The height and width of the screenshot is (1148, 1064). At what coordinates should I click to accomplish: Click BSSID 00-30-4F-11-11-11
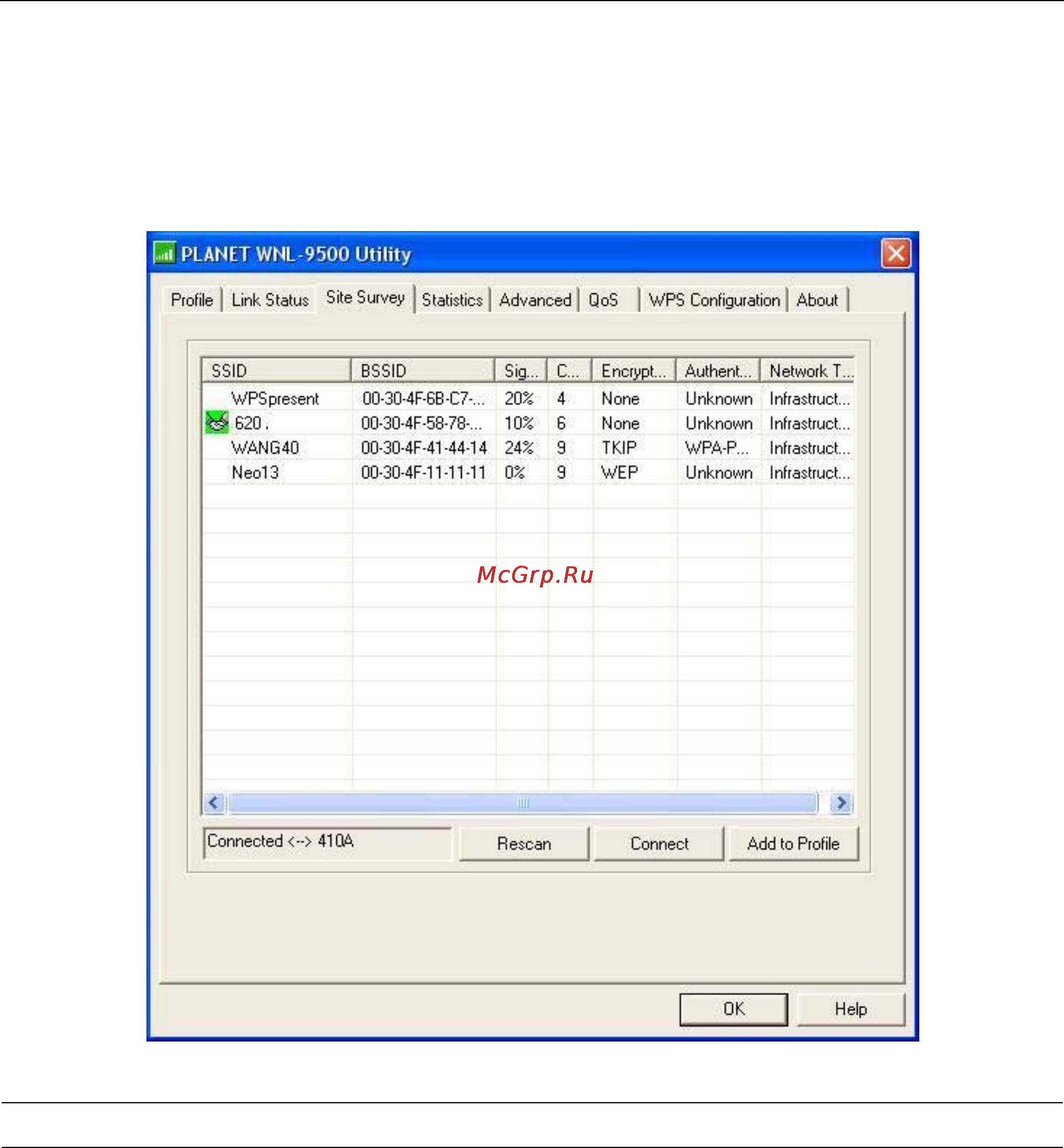point(424,472)
